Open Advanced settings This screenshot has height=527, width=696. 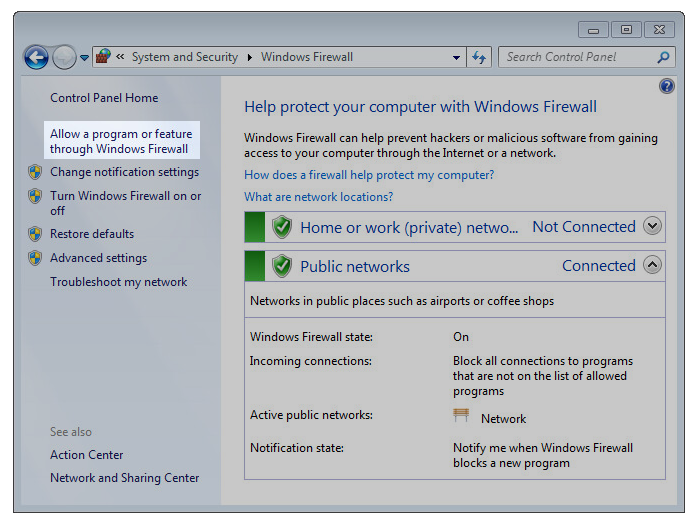pyautogui.click(x=99, y=258)
